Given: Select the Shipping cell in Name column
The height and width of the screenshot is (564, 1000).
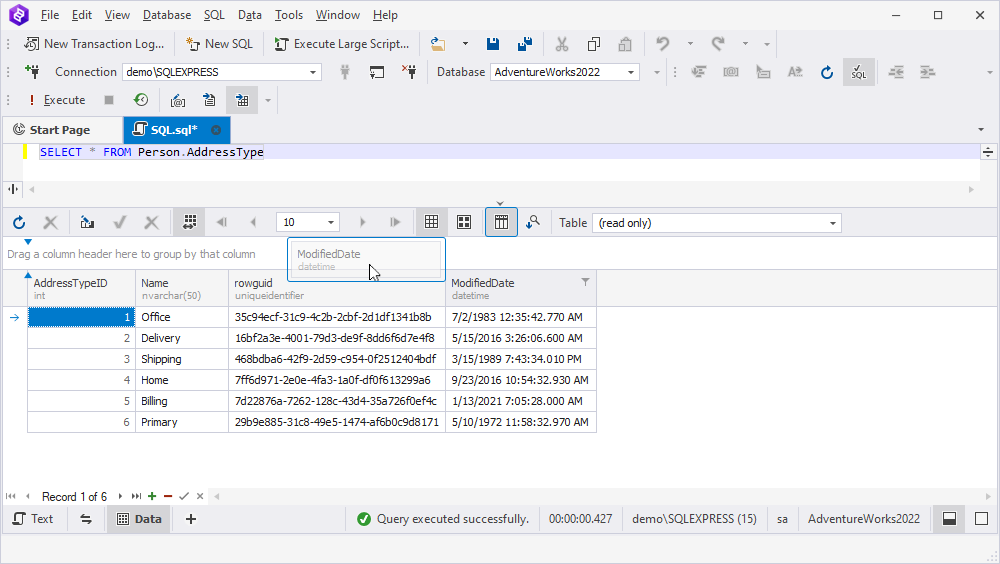Looking at the screenshot, I should tap(182, 359).
